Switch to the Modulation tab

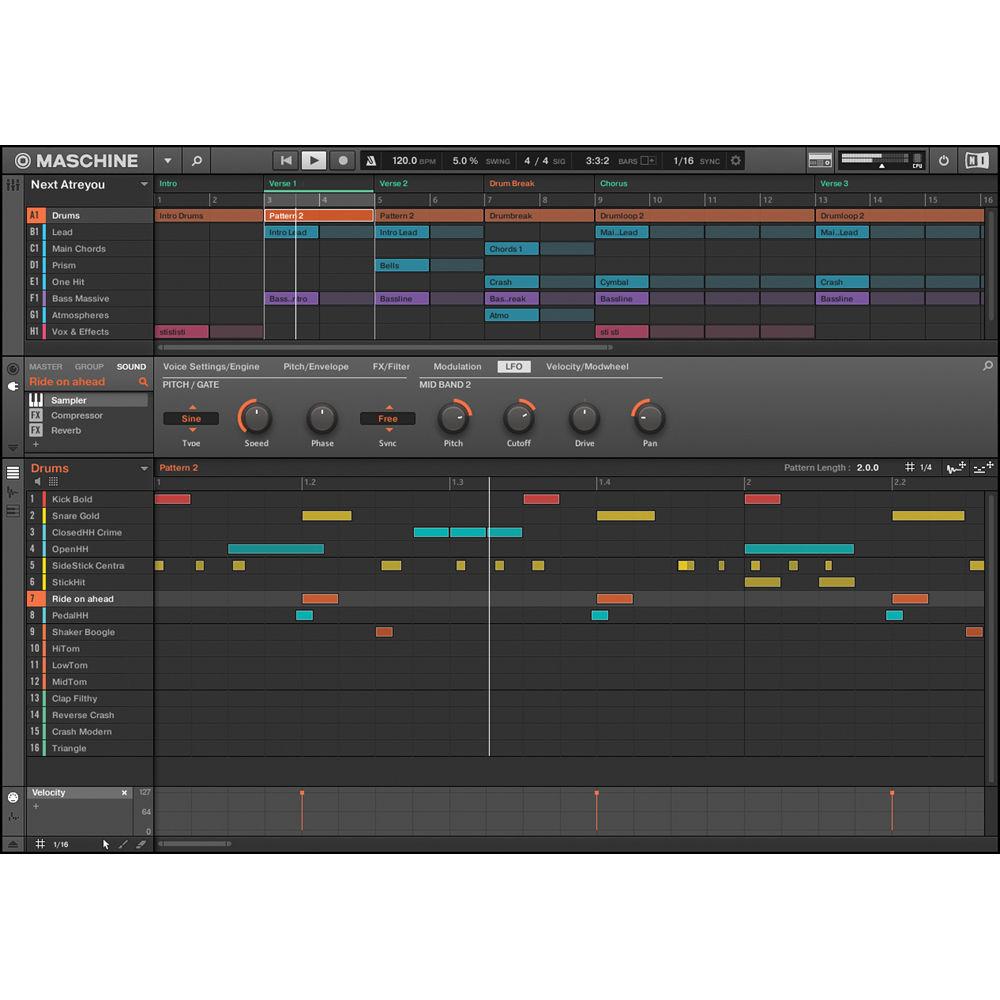456,366
